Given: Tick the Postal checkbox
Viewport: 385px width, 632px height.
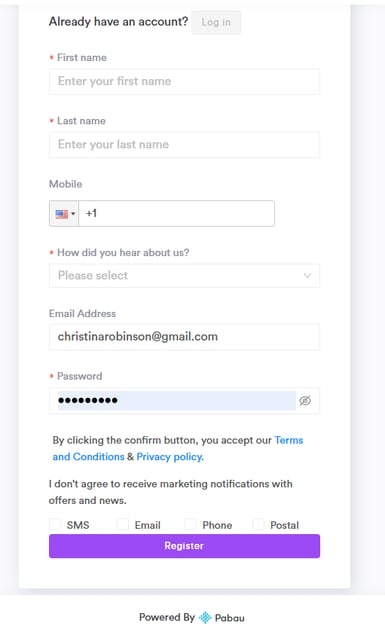Looking at the screenshot, I should tap(258, 524).
